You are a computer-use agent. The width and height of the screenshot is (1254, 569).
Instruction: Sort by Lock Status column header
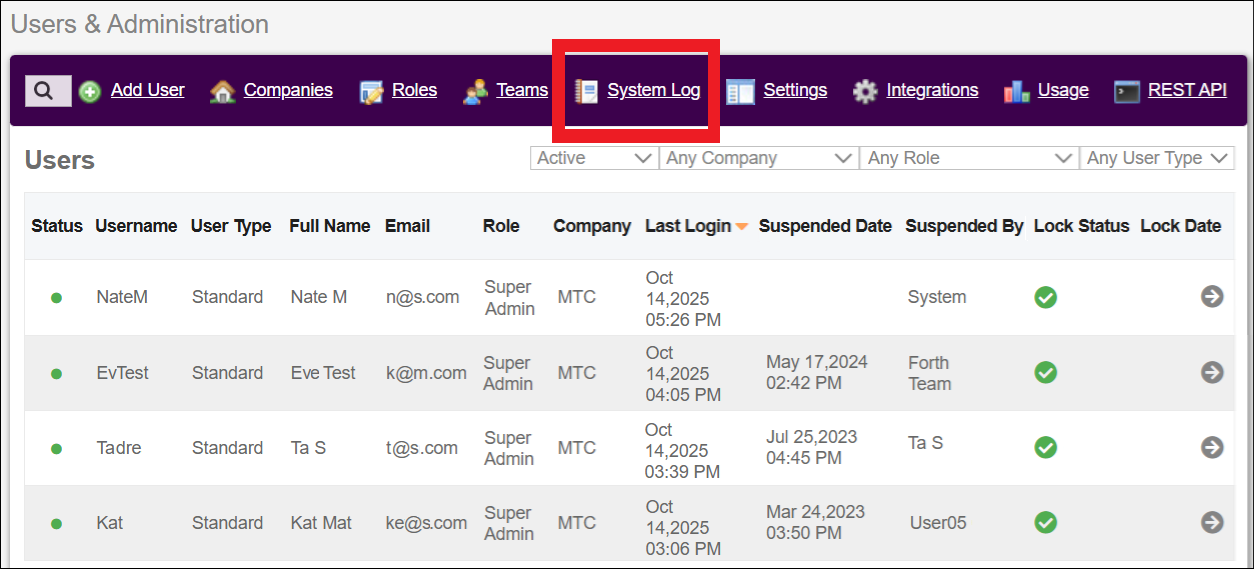[x=1081, y=226]
